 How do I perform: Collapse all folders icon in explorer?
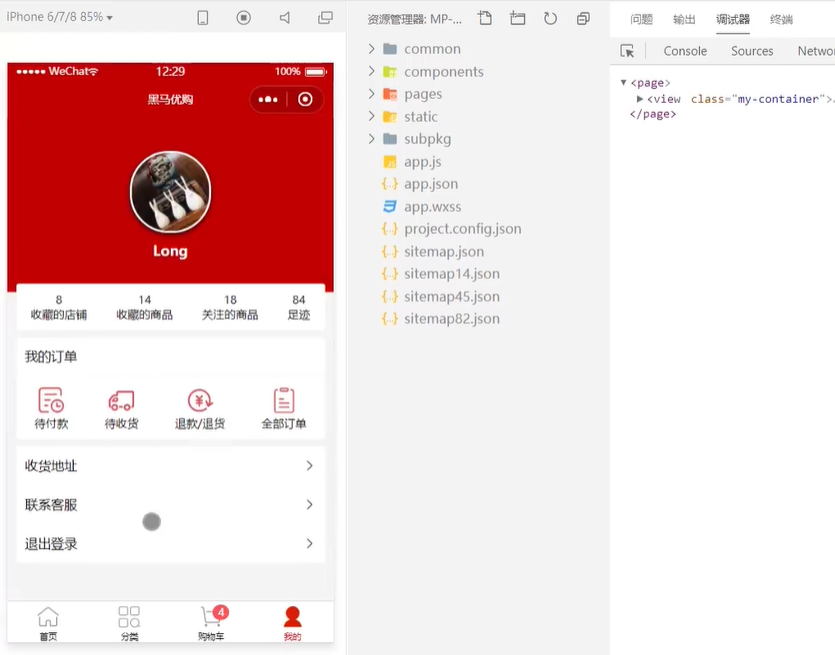click(x=583, y=19)
